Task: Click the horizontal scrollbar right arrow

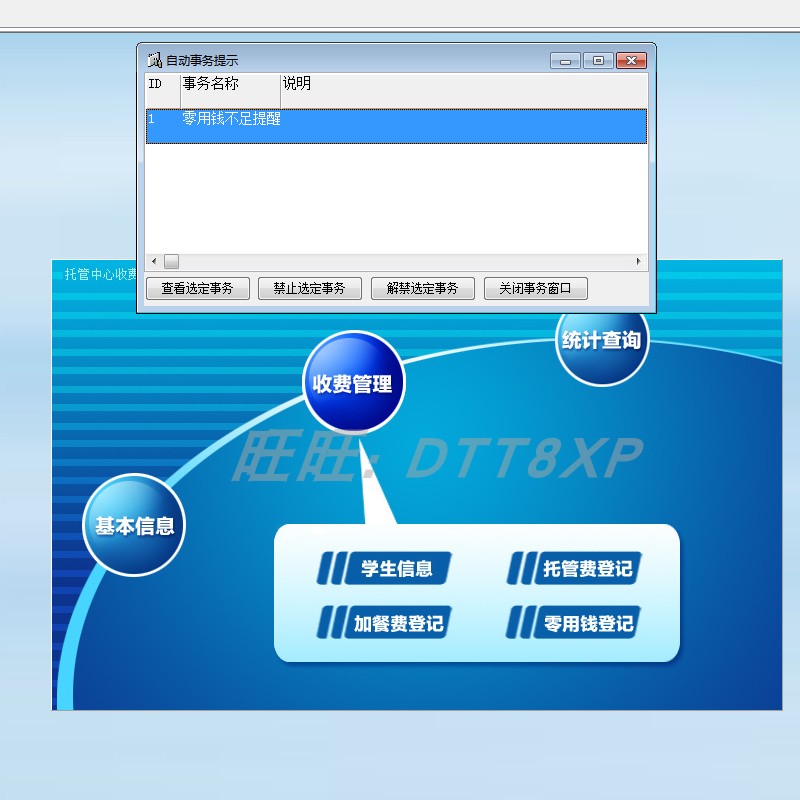Action: [639, 261]
